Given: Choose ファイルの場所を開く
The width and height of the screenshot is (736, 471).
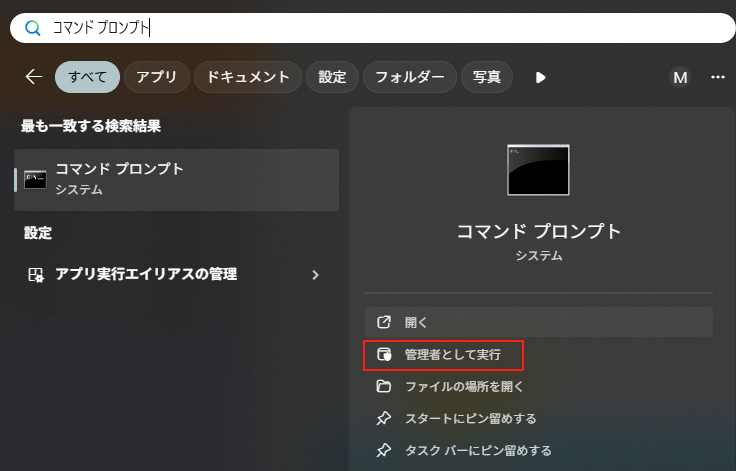Looking at the screenshot, I should click(539, 386).
